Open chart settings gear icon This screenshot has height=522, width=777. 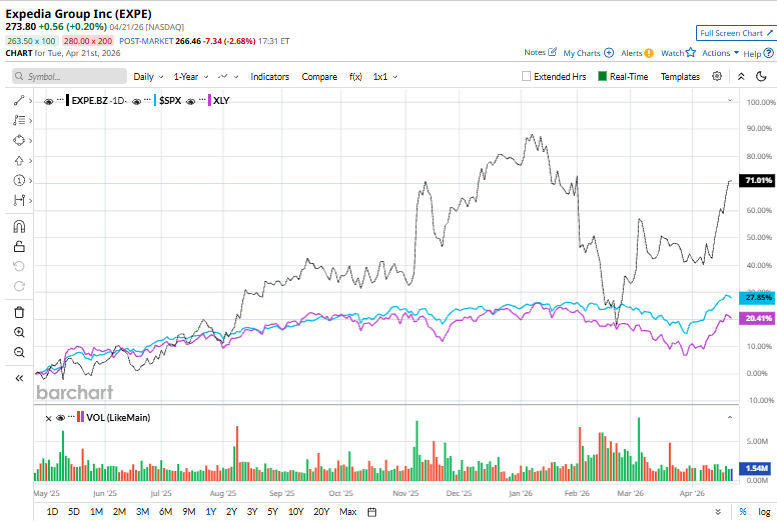pos(717,76)
